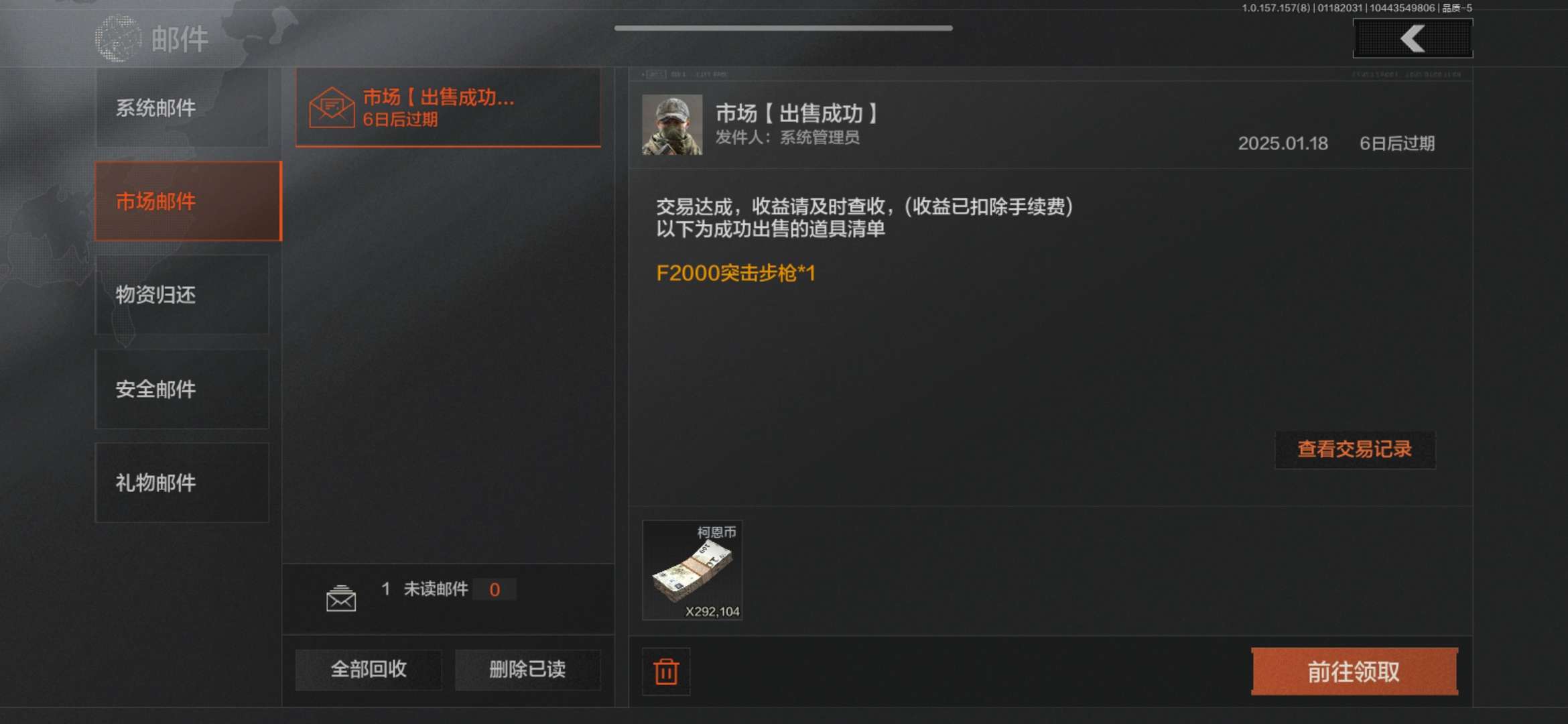This screenshot has height=724, width=1568.
Task: Click the 删除已读 button
Action: (x=527, y=669)
